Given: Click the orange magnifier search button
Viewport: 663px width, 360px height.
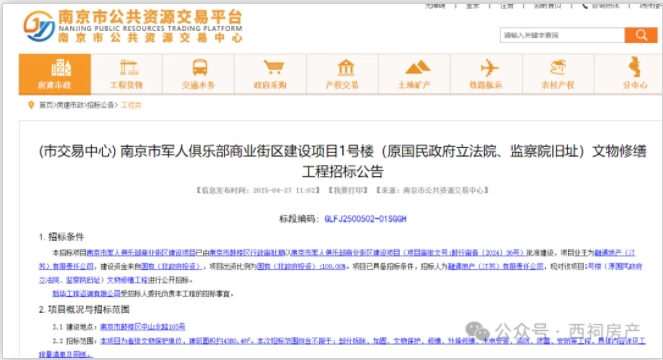Looking at the screenshot, I should [x=641, y=35].
